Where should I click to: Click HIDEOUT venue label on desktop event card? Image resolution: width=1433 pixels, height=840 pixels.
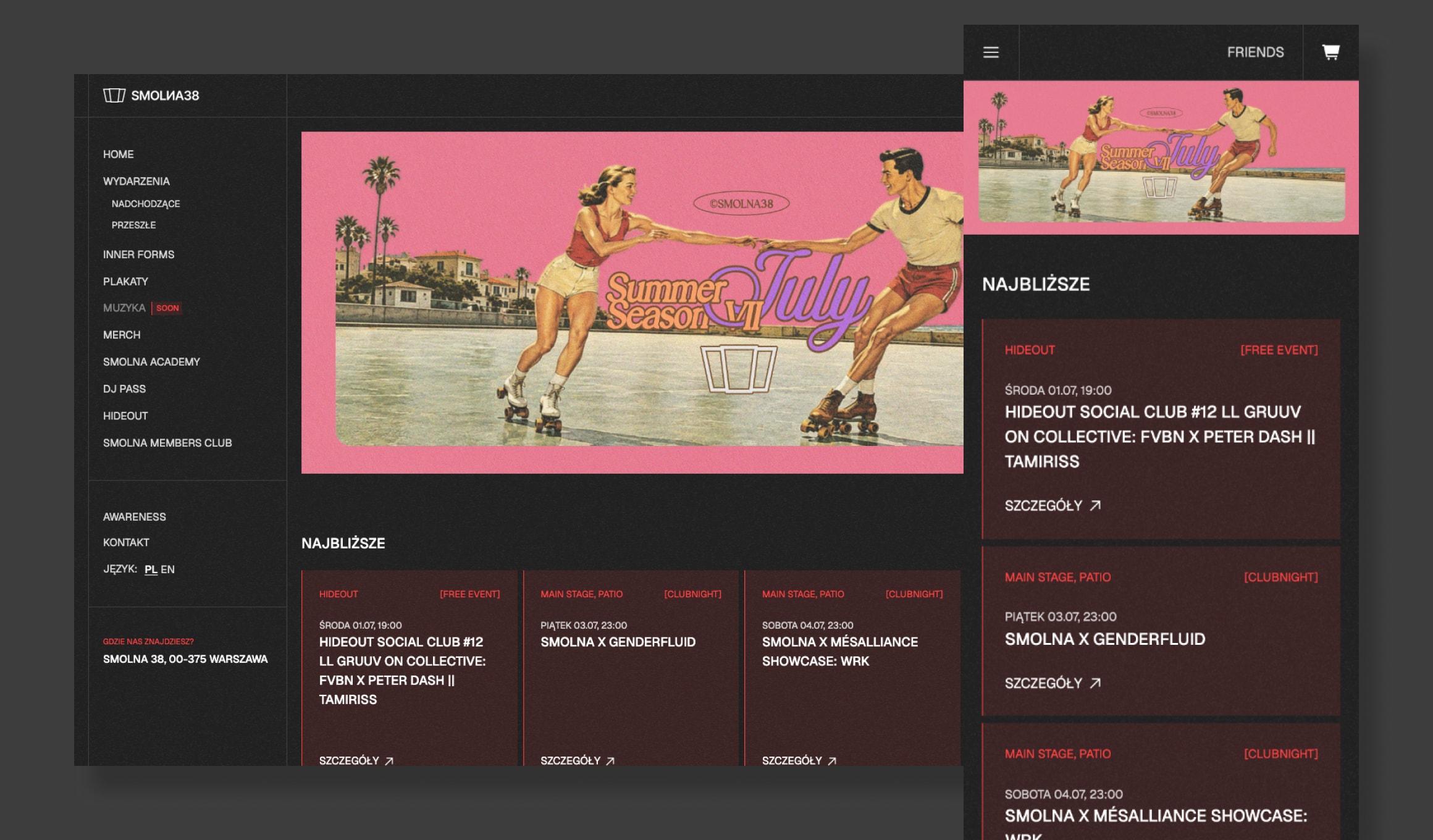(338, 594)
